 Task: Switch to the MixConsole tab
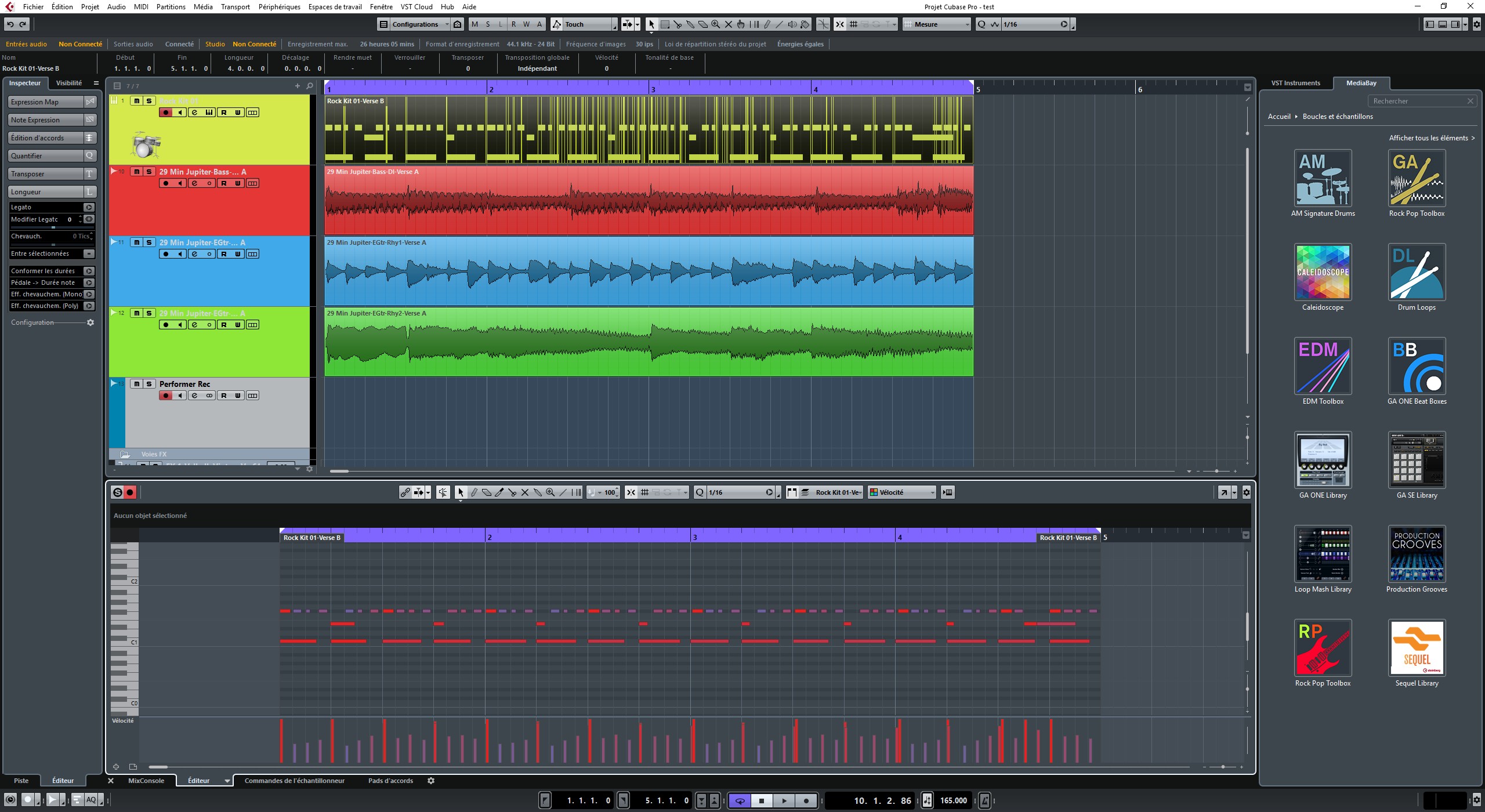pyautogui.click(x=146, y=781)
